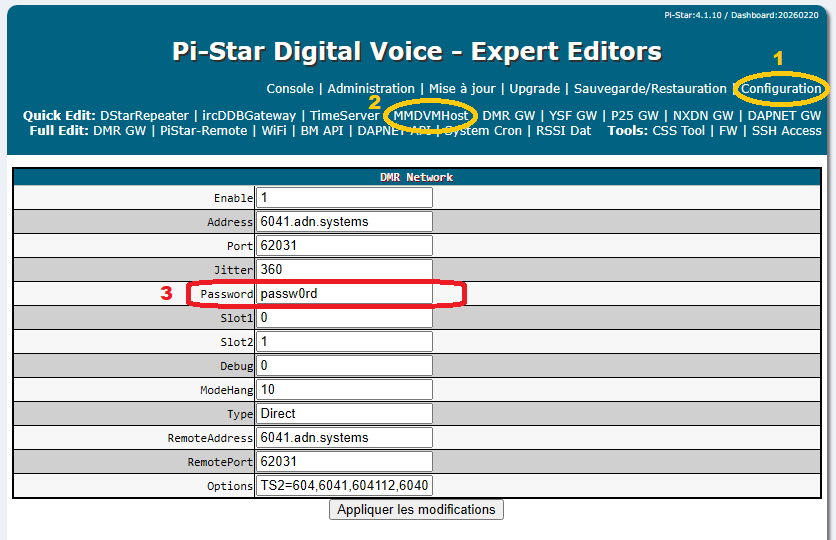Open MMDVMHost quick edit link
836x540 pixels.
[431, 116]
